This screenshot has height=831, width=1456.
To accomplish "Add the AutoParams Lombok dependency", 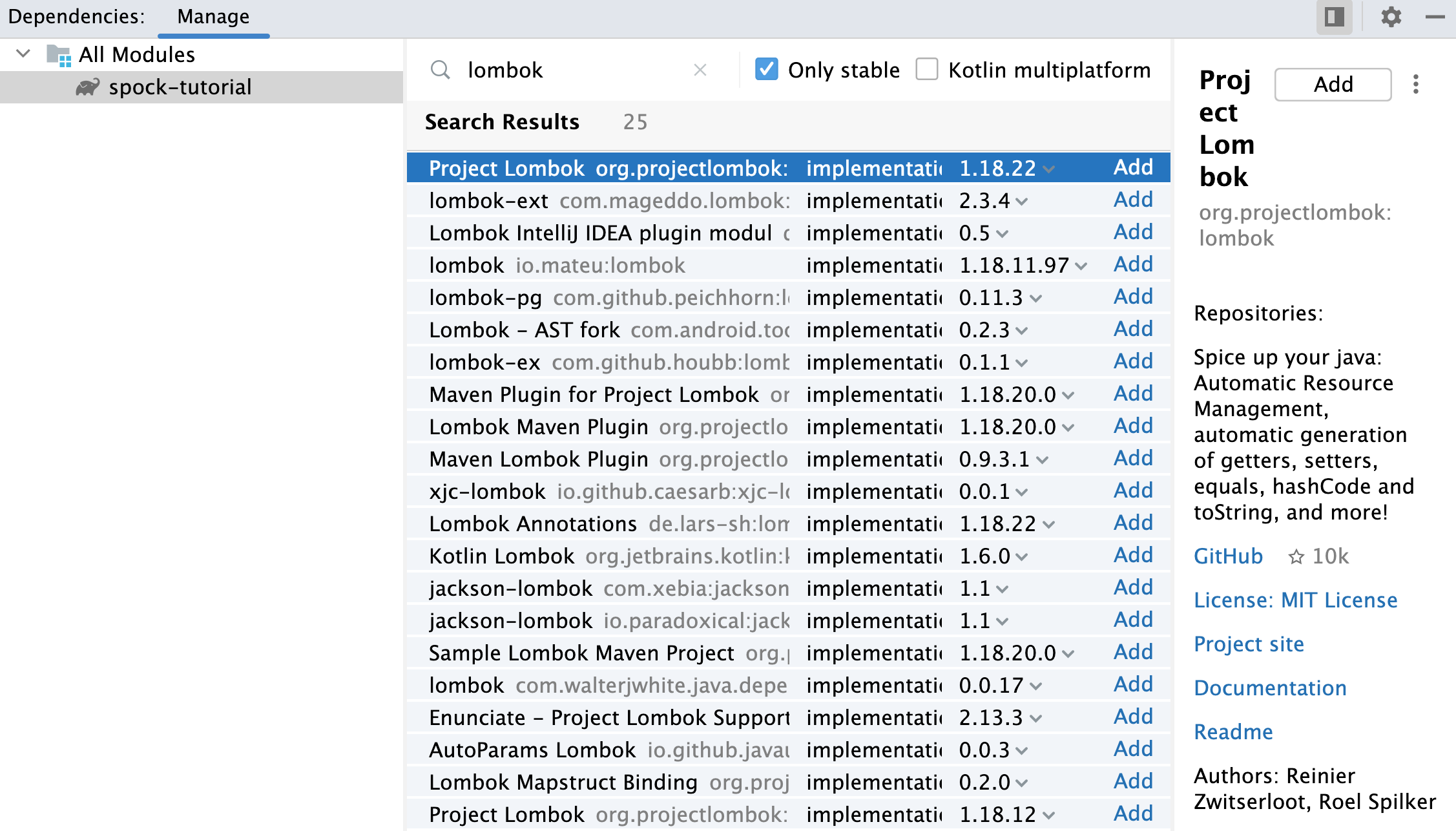I will pos(1133,749).
